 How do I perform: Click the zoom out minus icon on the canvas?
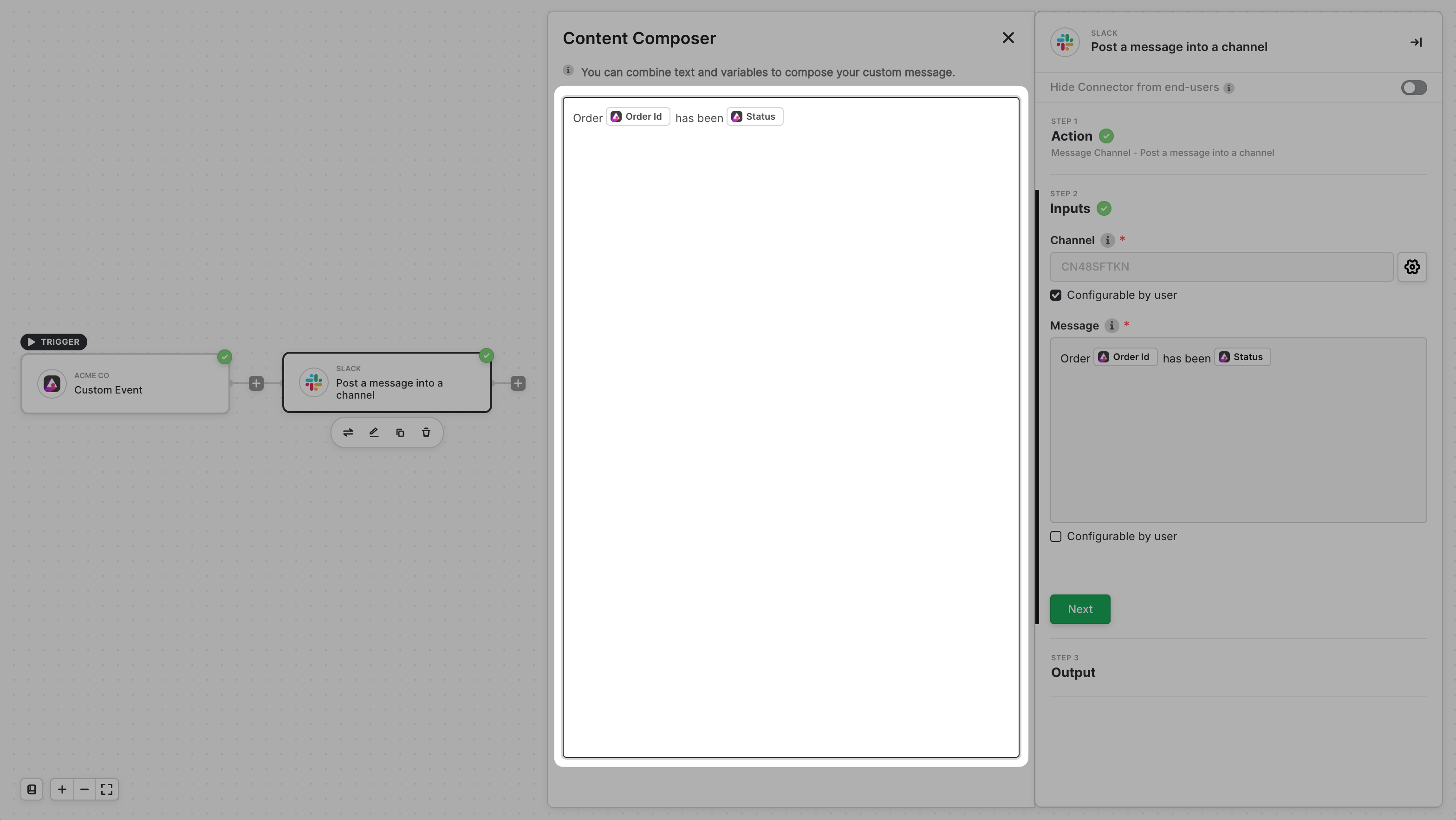pos(84,789)
